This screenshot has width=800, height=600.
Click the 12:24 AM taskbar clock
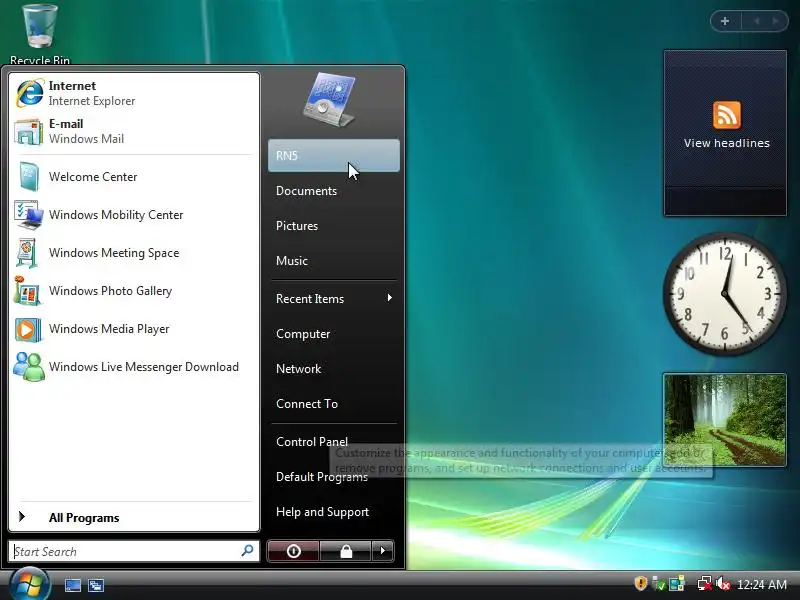(762, 584)
